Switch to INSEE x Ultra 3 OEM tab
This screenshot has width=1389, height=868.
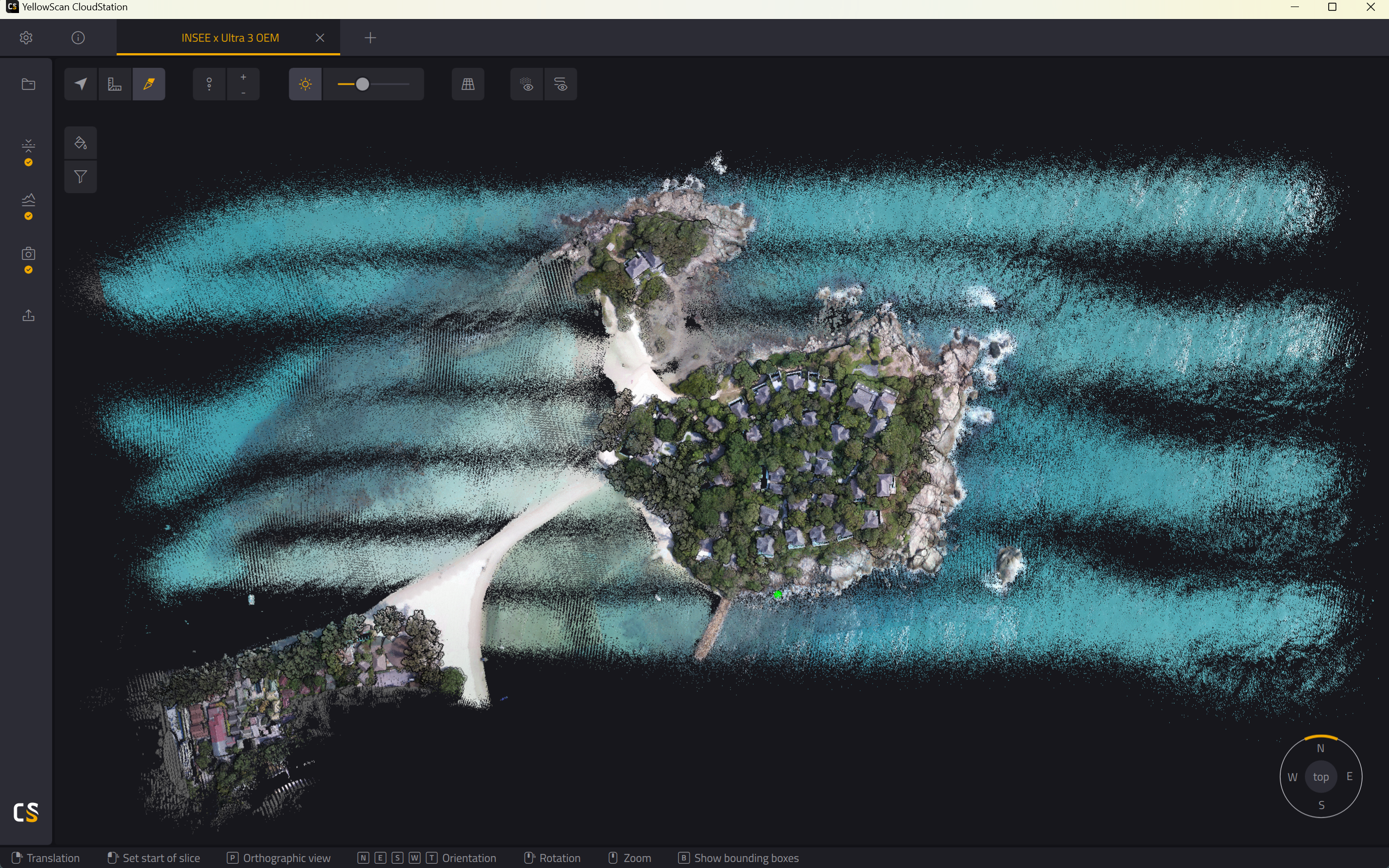230,38
